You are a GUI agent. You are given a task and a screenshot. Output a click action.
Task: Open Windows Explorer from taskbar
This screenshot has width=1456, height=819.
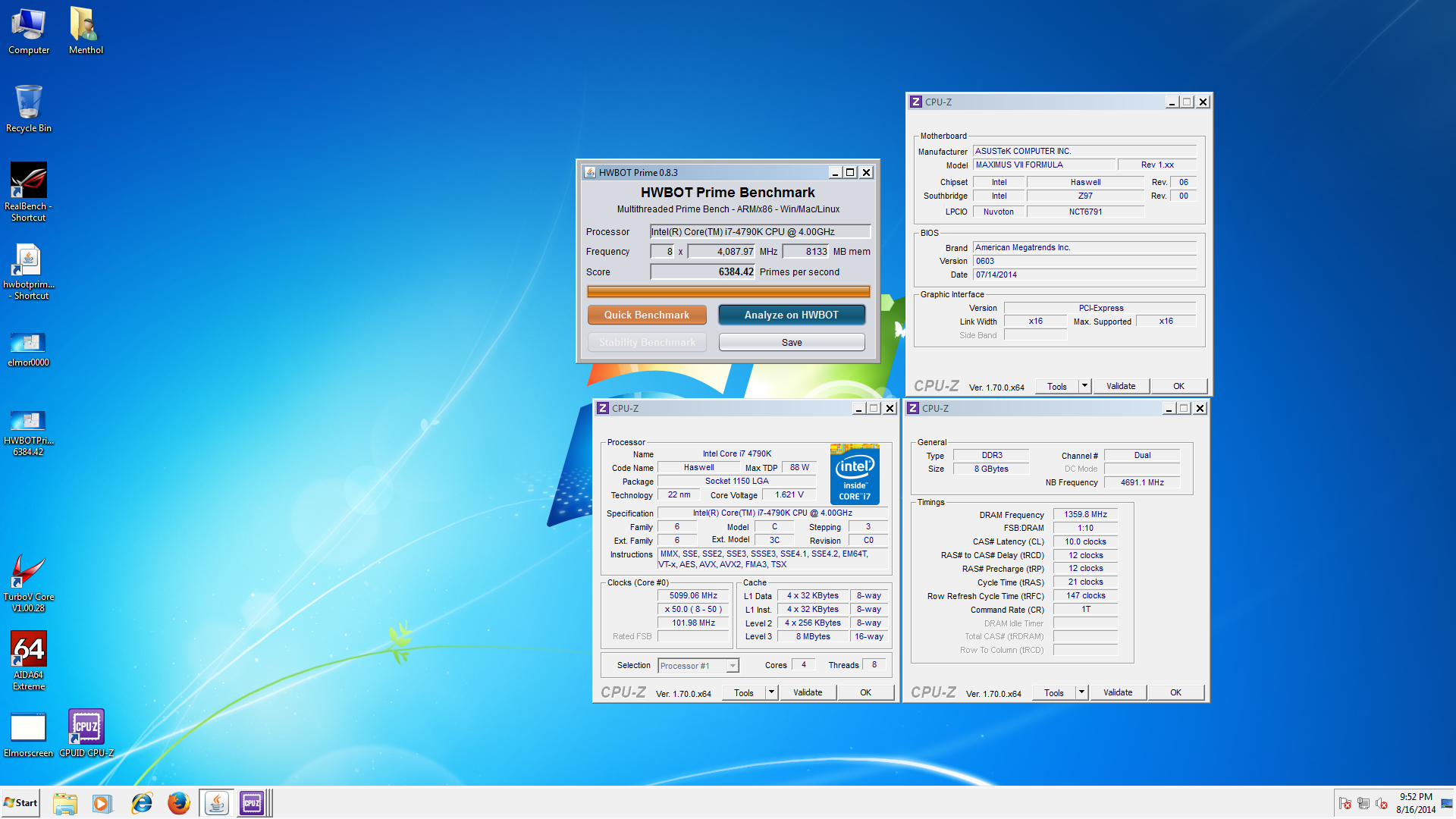[65, 803]
